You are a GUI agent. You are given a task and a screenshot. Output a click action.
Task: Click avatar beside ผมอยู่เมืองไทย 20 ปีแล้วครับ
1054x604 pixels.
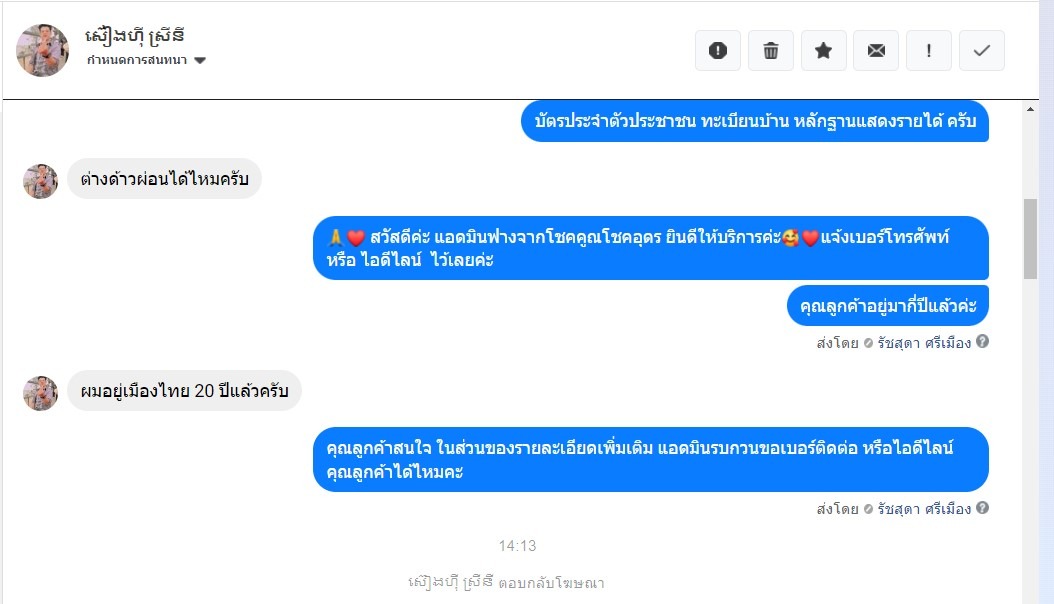[x=40, y=393]
